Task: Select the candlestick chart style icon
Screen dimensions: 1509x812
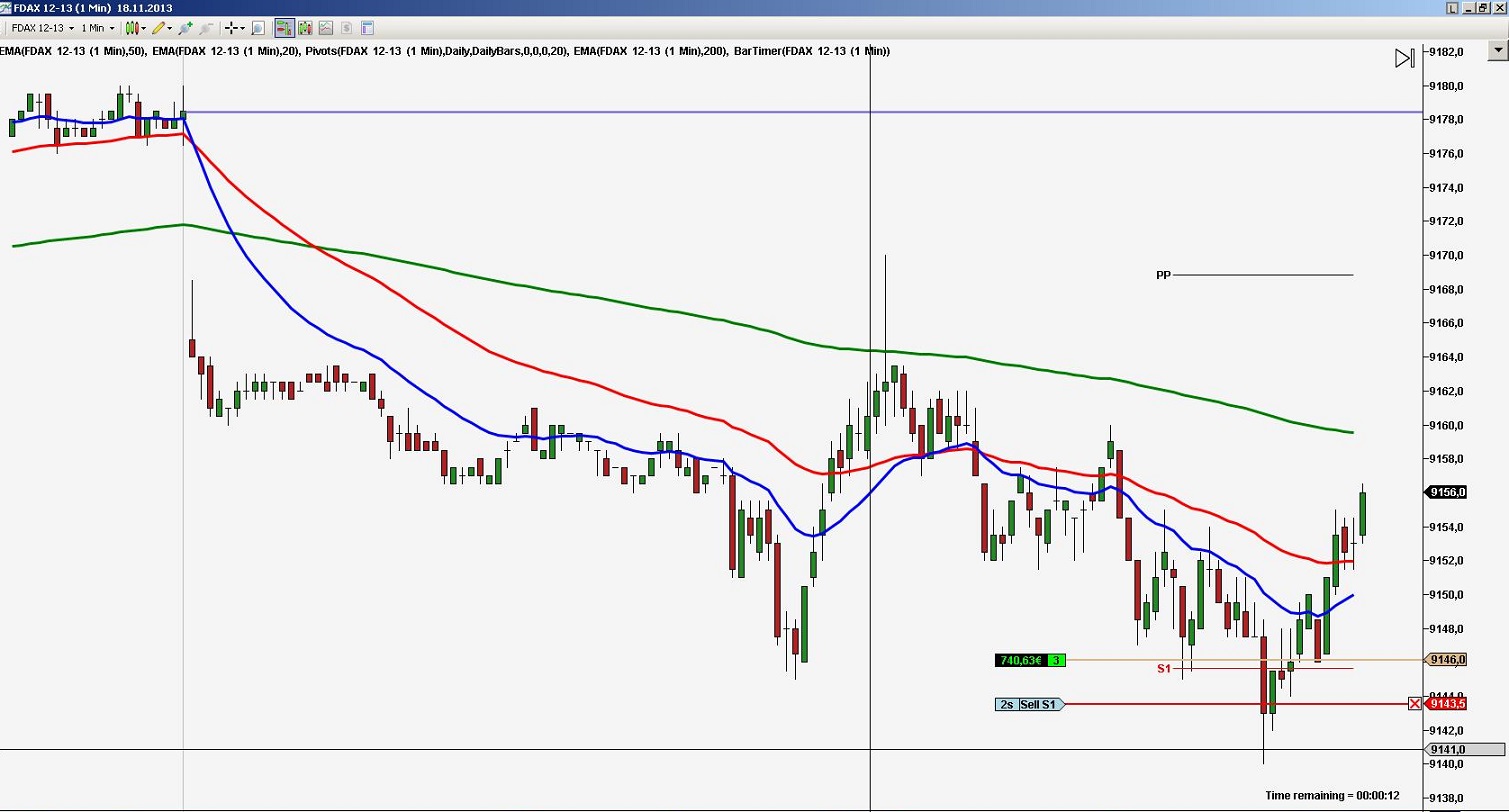Action: [131, 28]
